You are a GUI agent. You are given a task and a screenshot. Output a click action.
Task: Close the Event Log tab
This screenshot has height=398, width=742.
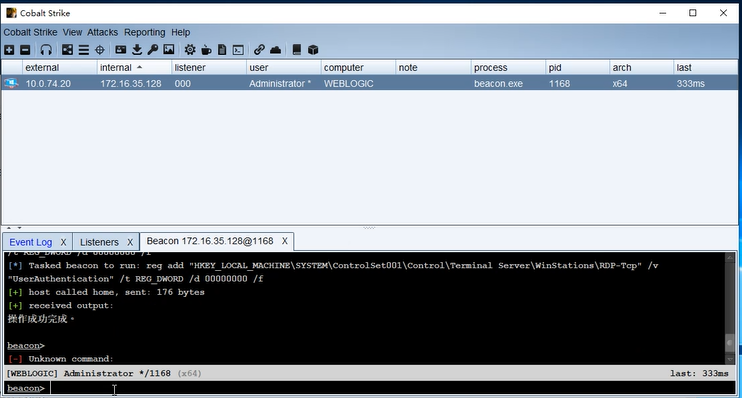pyautogui.click(x=63, y=242)
